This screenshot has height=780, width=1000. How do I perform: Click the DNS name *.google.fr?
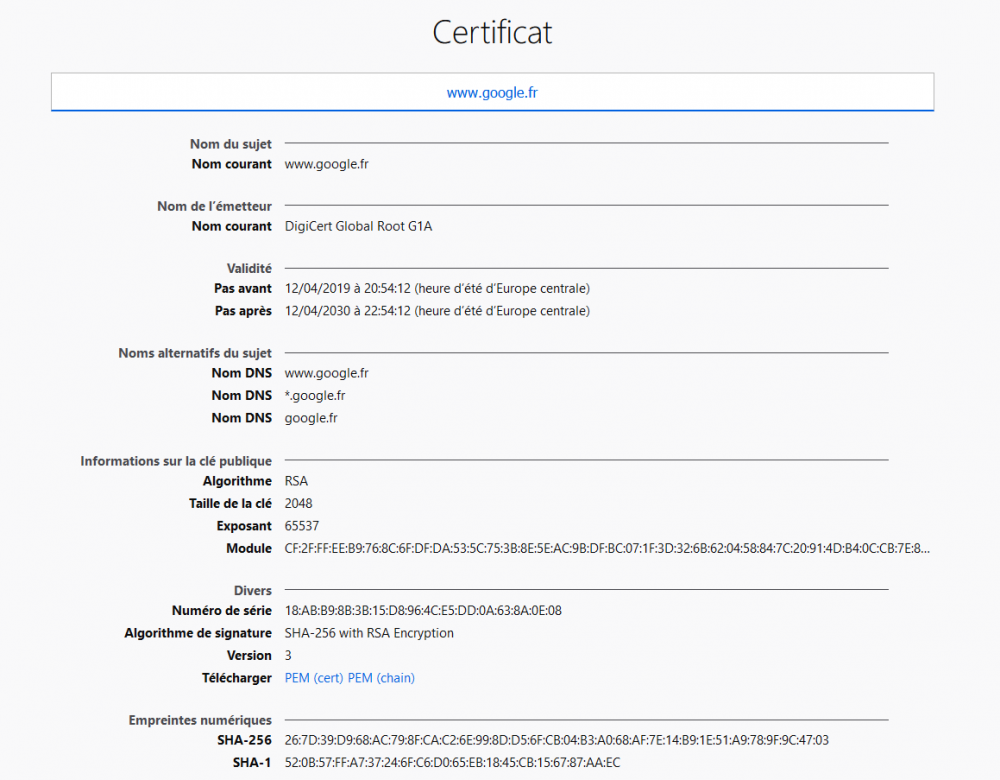point(316,395)
